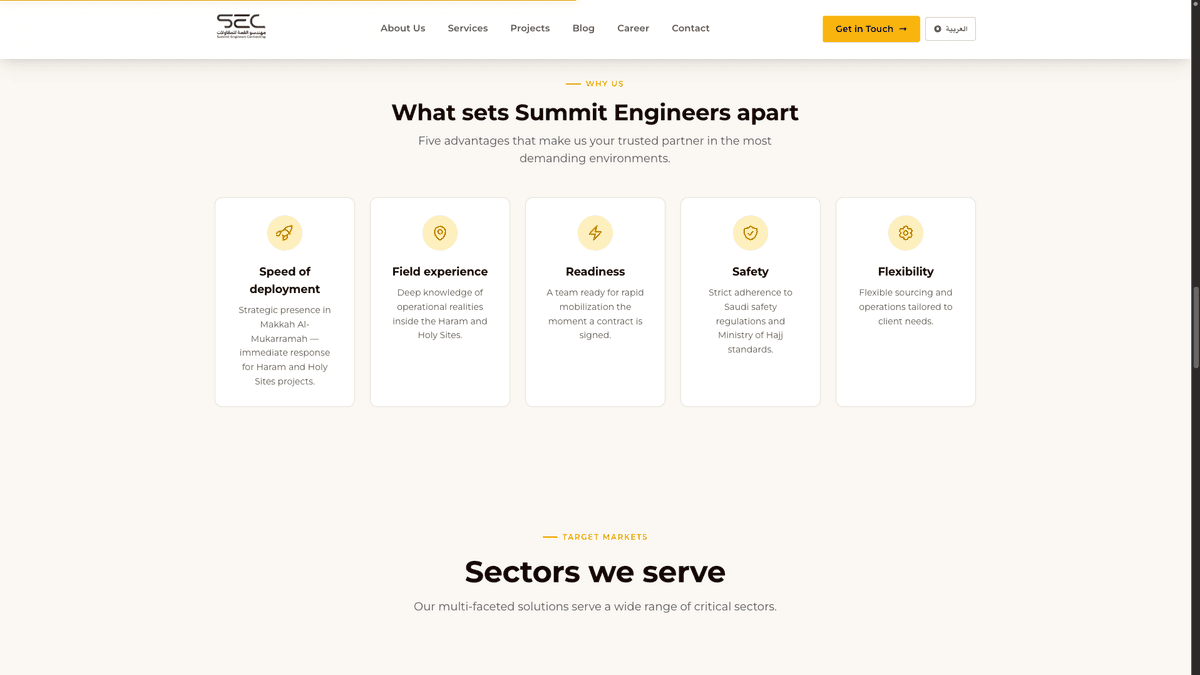
Task: Go to Projects page
Action: pos(530,28)
